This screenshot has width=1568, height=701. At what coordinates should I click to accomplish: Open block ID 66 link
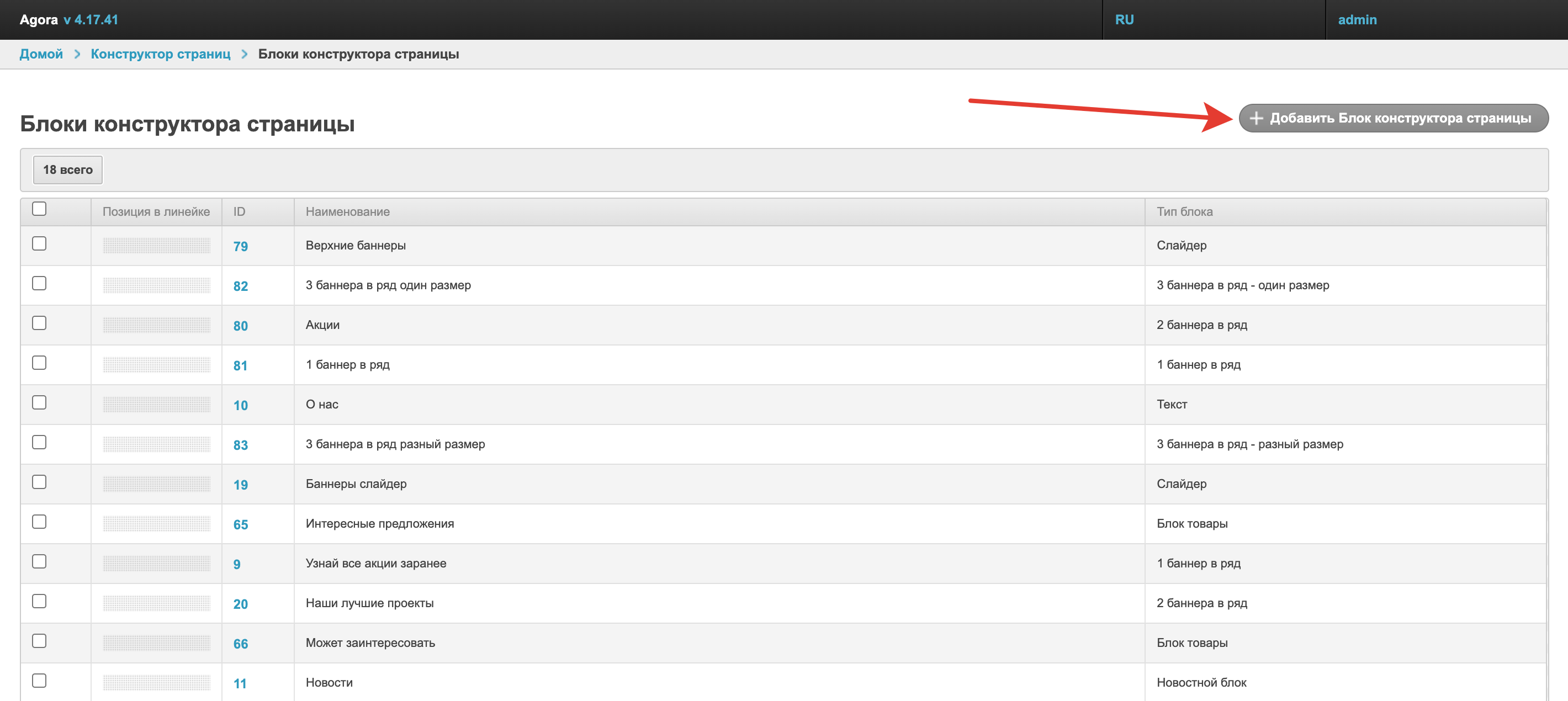(240, 644)
